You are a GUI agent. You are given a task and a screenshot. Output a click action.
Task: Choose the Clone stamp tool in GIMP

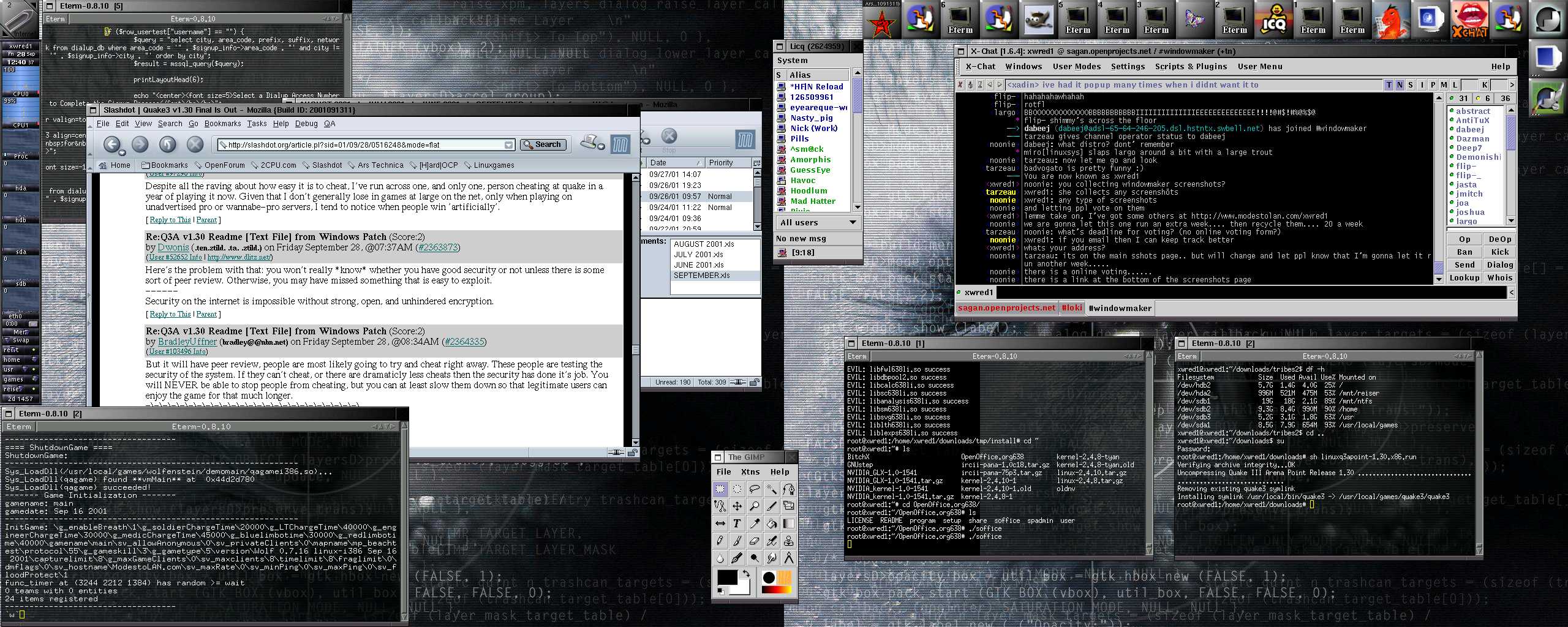(789, 541)
